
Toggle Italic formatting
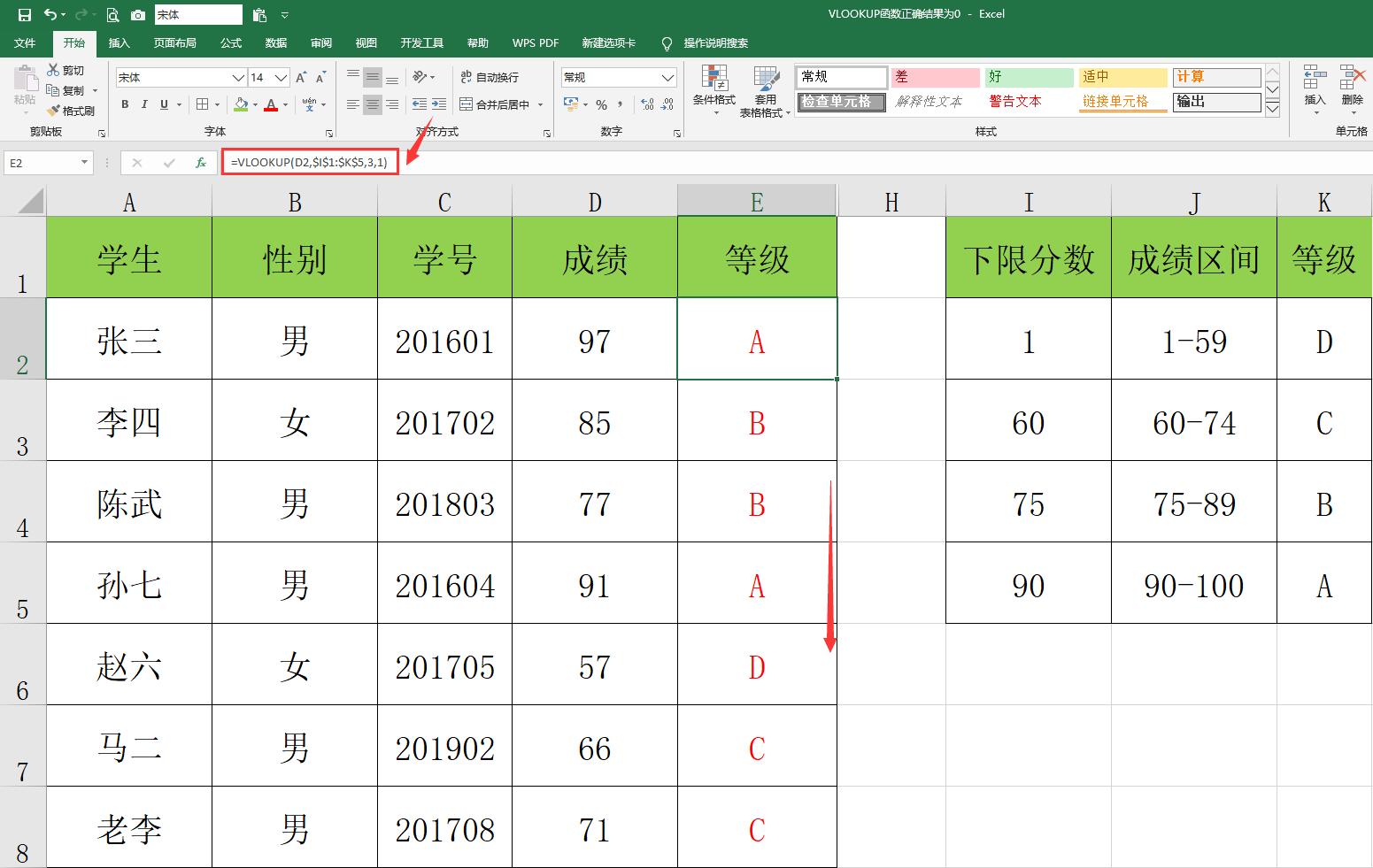tap(144, 104)
